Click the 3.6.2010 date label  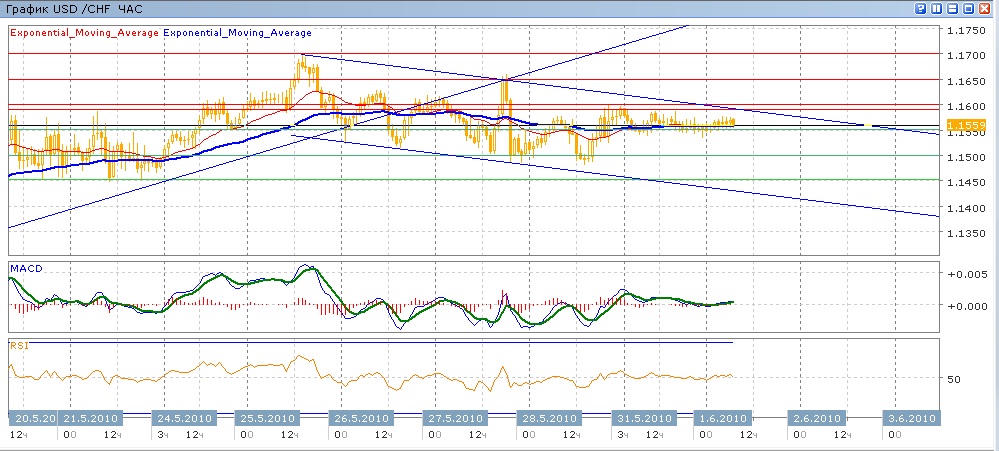[x=909, y=418]
